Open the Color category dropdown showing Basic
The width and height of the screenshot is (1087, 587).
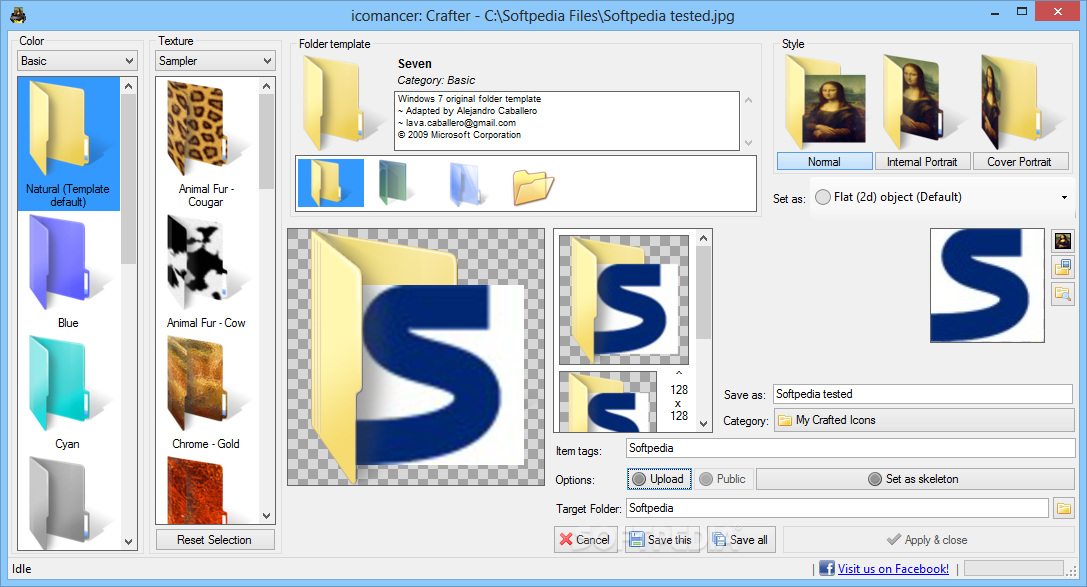click(x=77, y=61)
